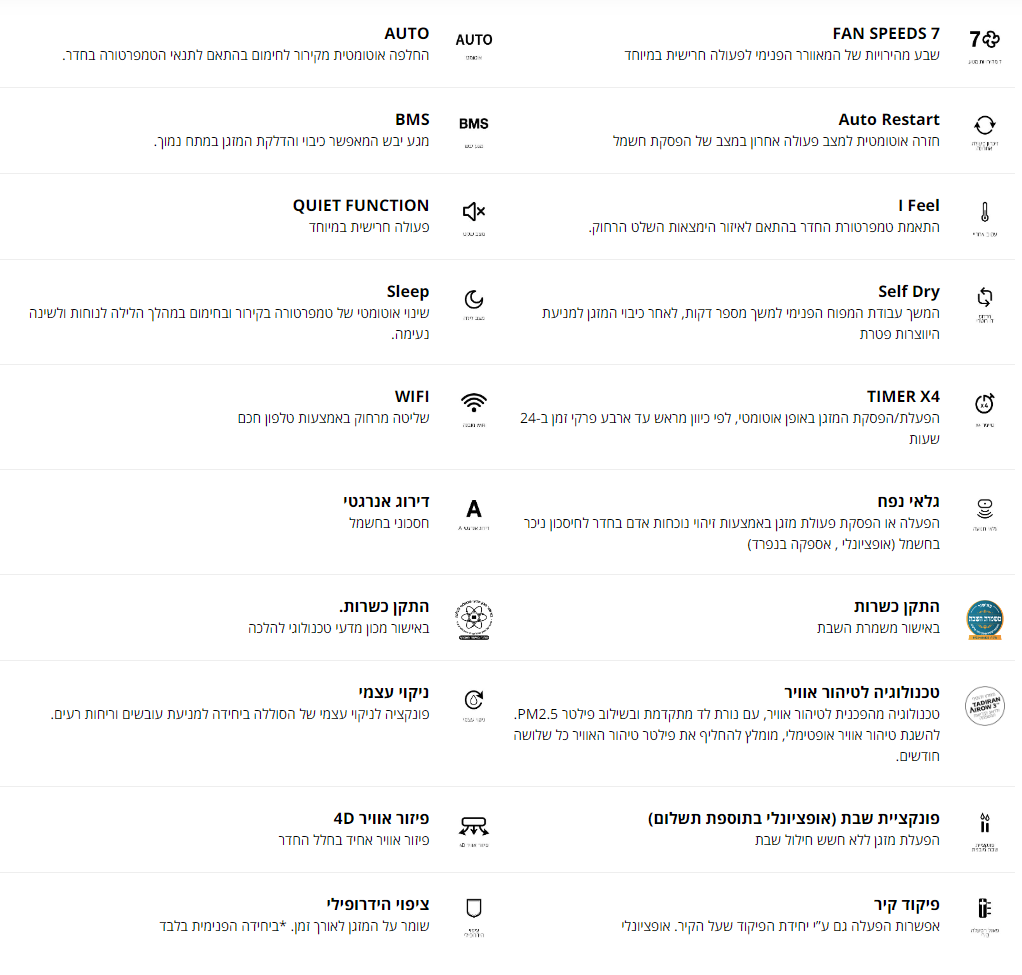Click the hydrophilic coating shield icon
1022x975 pixels.
click(x=474, y=908)
